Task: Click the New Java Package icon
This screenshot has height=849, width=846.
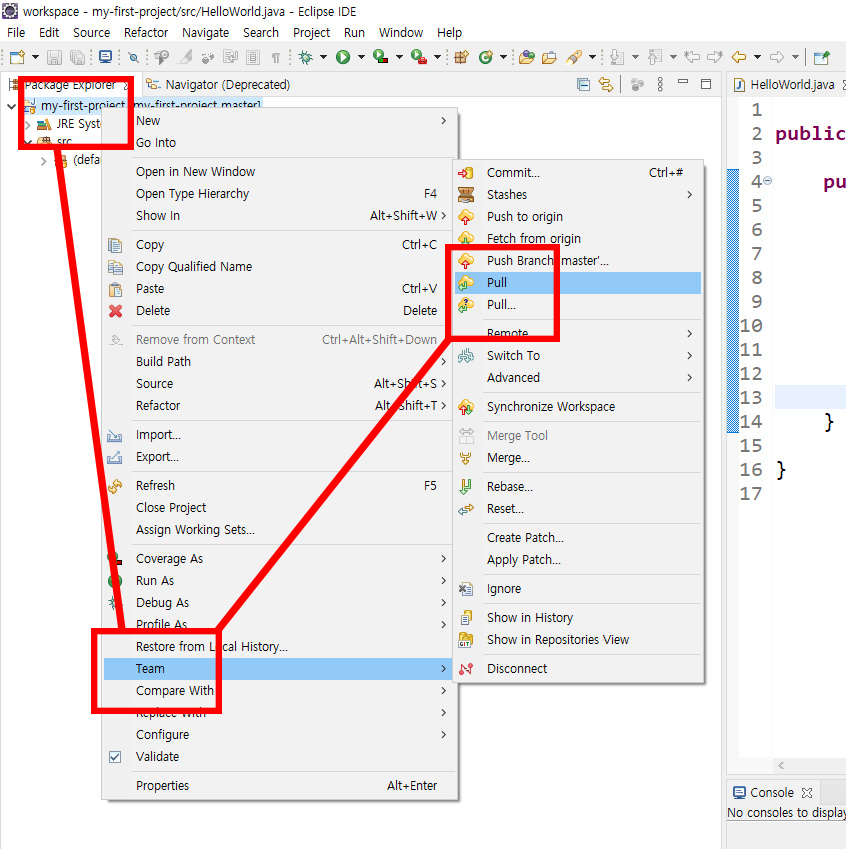Action: click(x=461, y=57)
